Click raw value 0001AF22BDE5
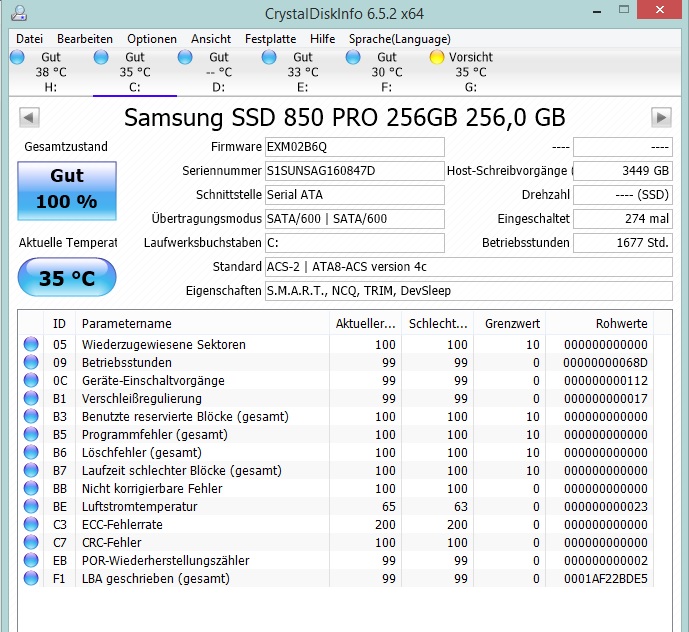689x632 pixels. (606, 579)
